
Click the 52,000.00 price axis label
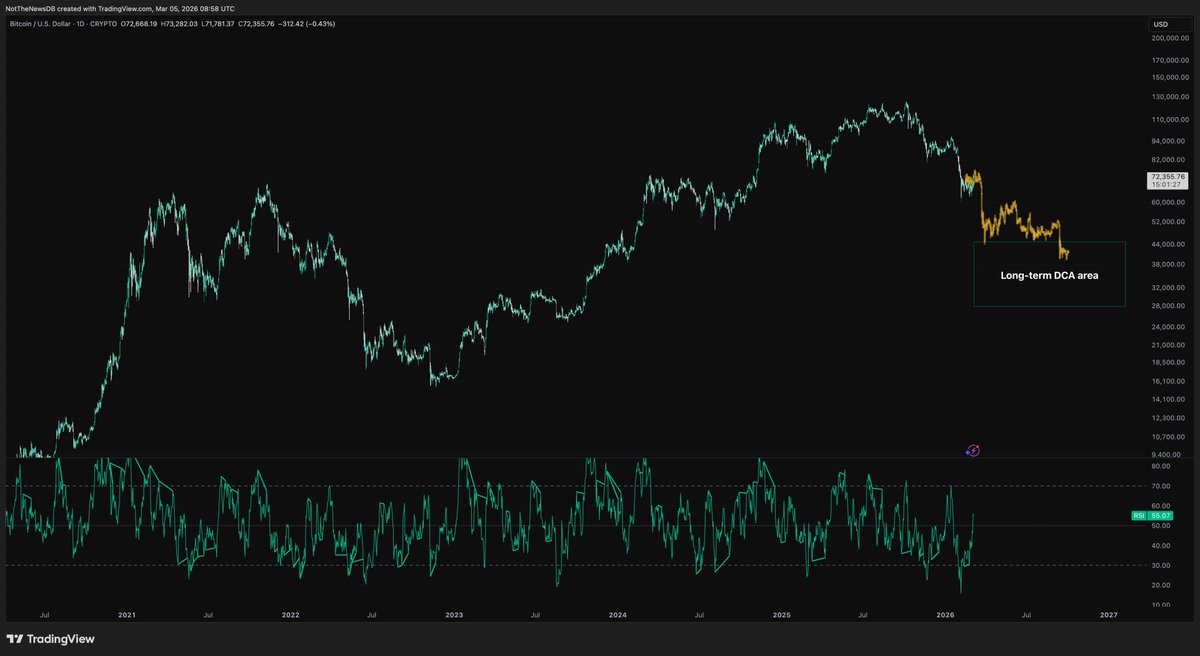pyautogui.click(x=1168, y=223)
